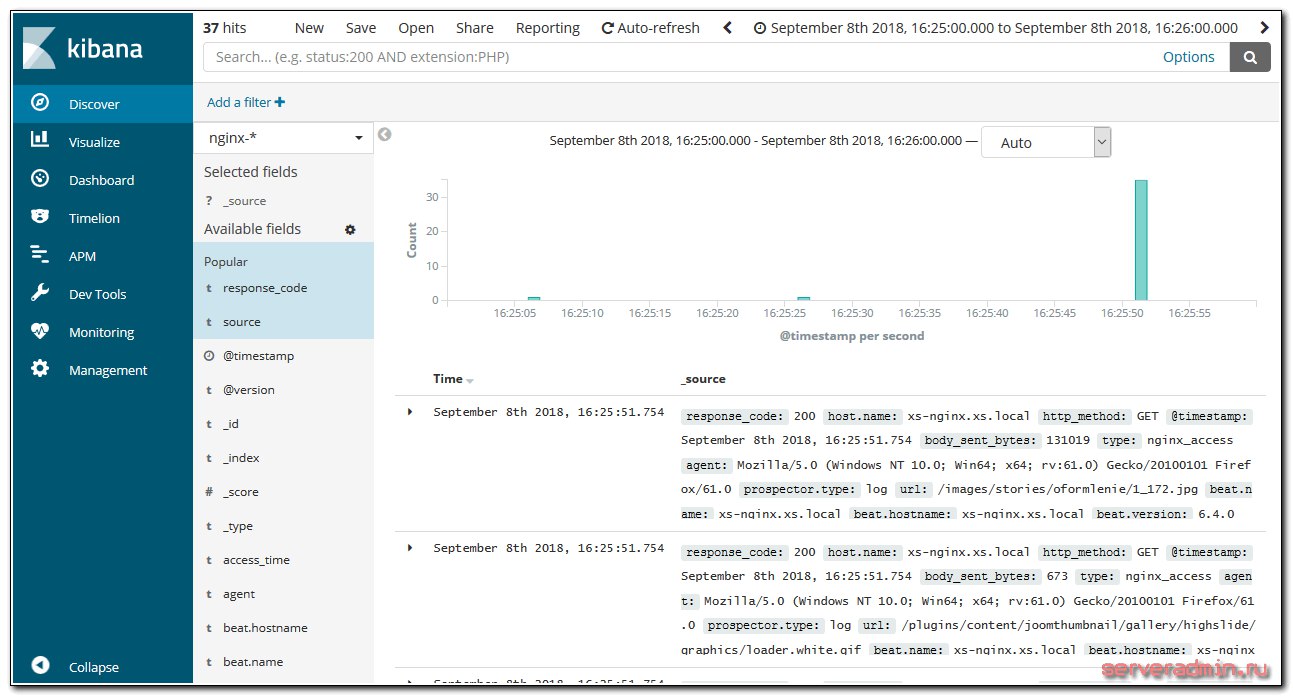This screenshot has height=697, width=1293.
Task: Open the Monitoring heartbeat icon
Action: pos(40,331)
